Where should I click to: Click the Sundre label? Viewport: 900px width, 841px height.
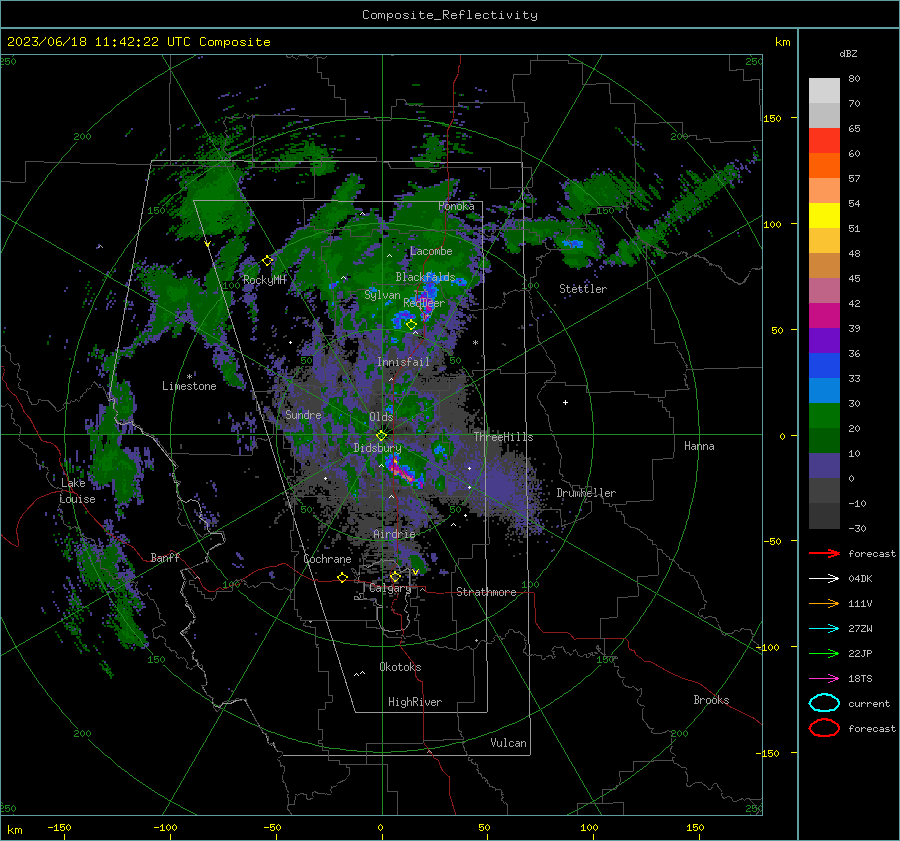pyautogui.click(x=303, y=414)
